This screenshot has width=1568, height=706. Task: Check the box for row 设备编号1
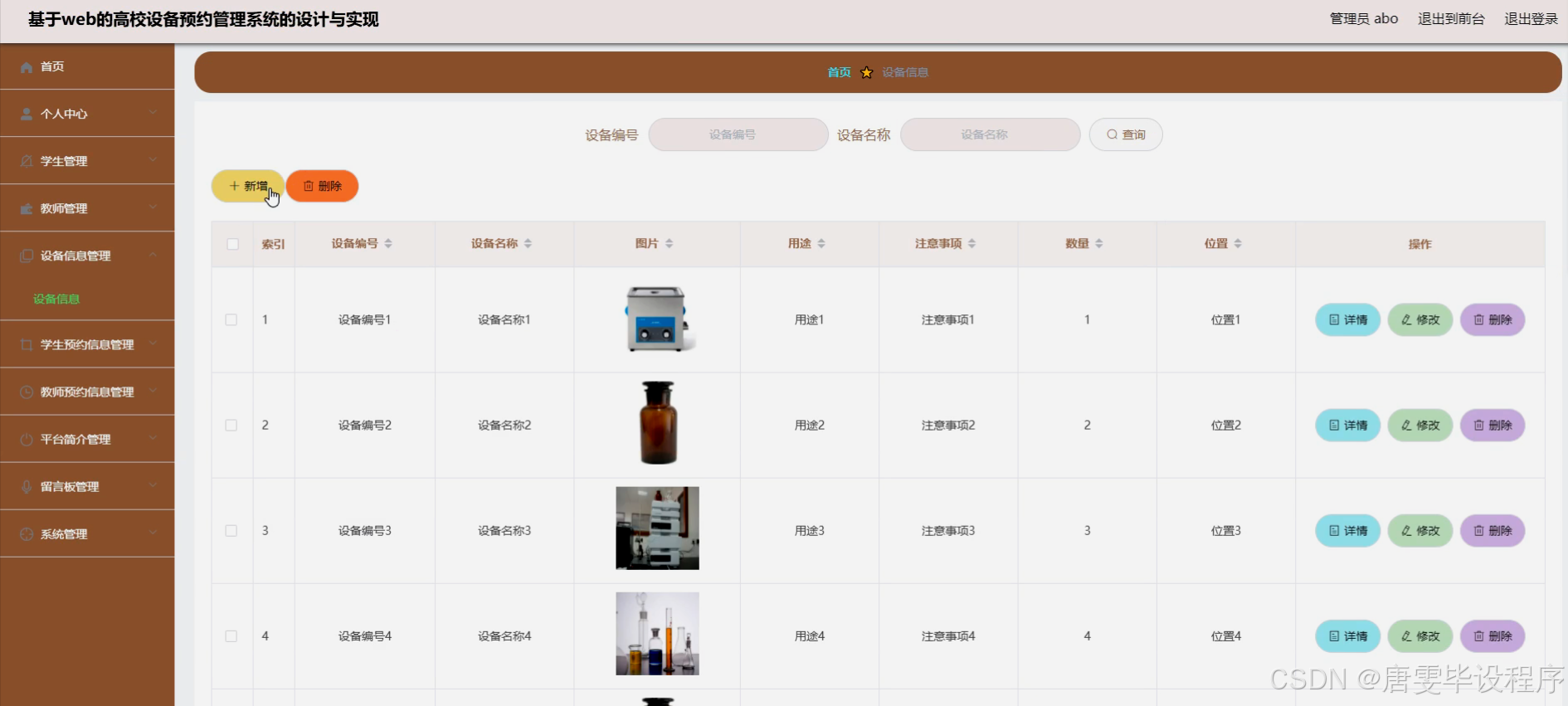tap(231, 319)
